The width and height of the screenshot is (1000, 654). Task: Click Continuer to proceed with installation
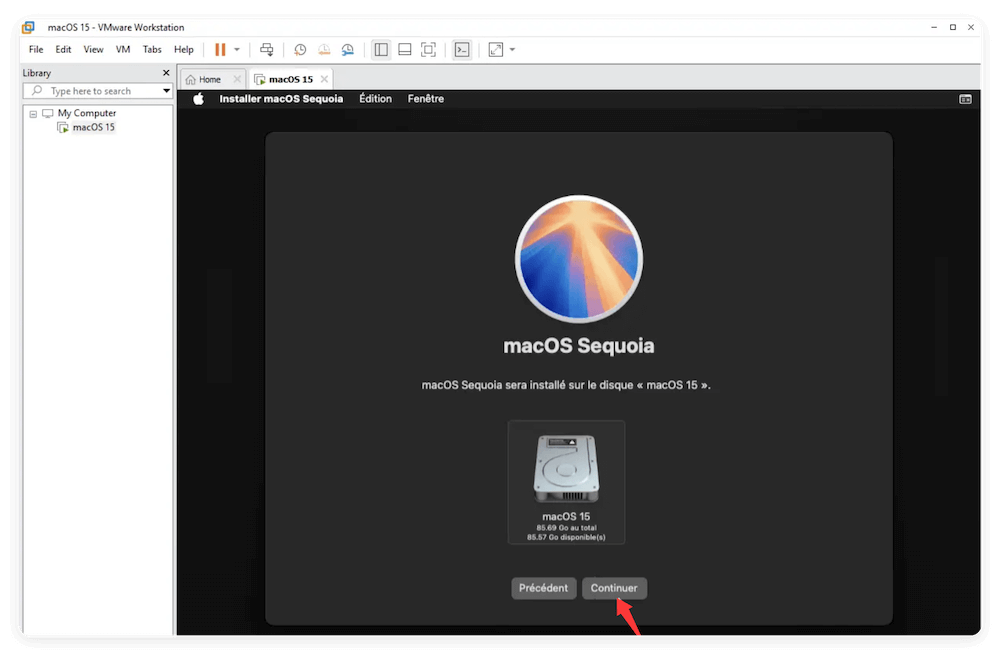614,588
